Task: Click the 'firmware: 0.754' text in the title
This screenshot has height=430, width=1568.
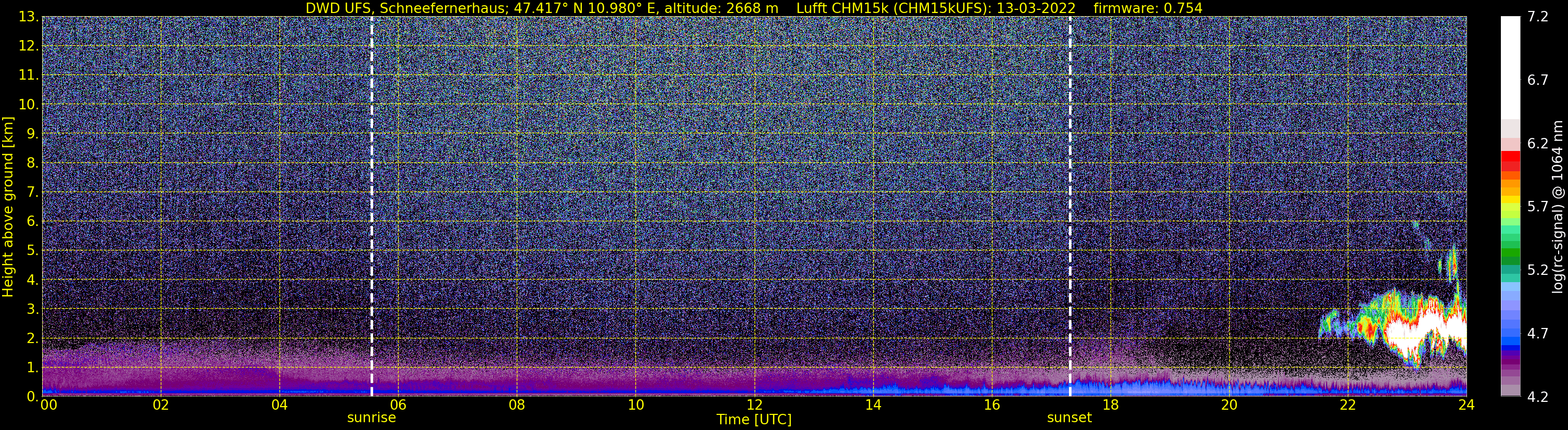Action: point(1148,8)
